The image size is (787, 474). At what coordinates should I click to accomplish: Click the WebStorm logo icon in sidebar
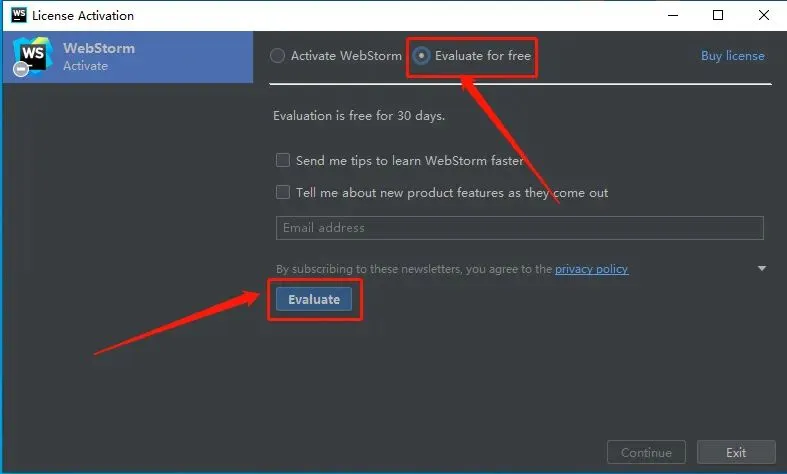click(x=32, y=56)
